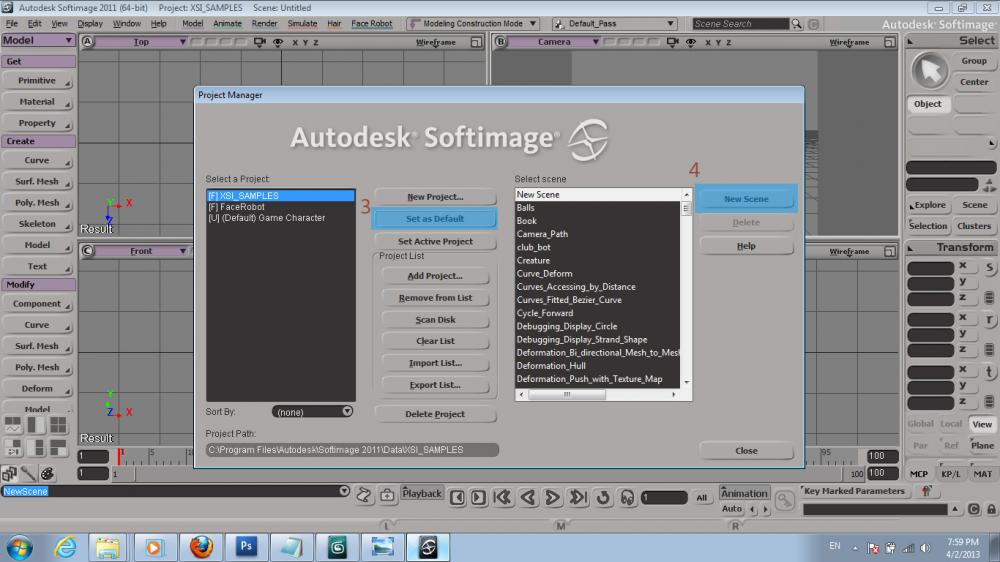The height and width of the screenshot is (562, 1000).
Task: Click the scene search magnifier icon
Action: pos(797,23)
